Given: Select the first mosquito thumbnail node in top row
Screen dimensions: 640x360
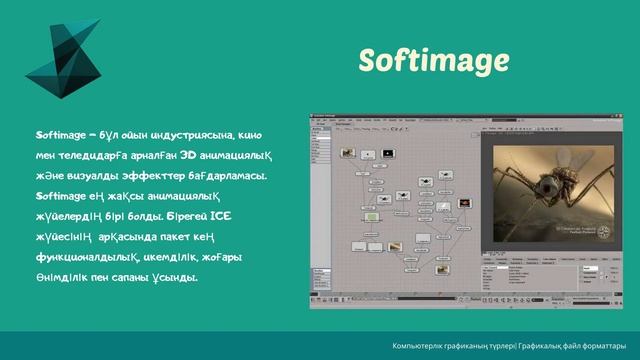Looking at the screenshot, I should pyautogui.click(x=348, y=153).
